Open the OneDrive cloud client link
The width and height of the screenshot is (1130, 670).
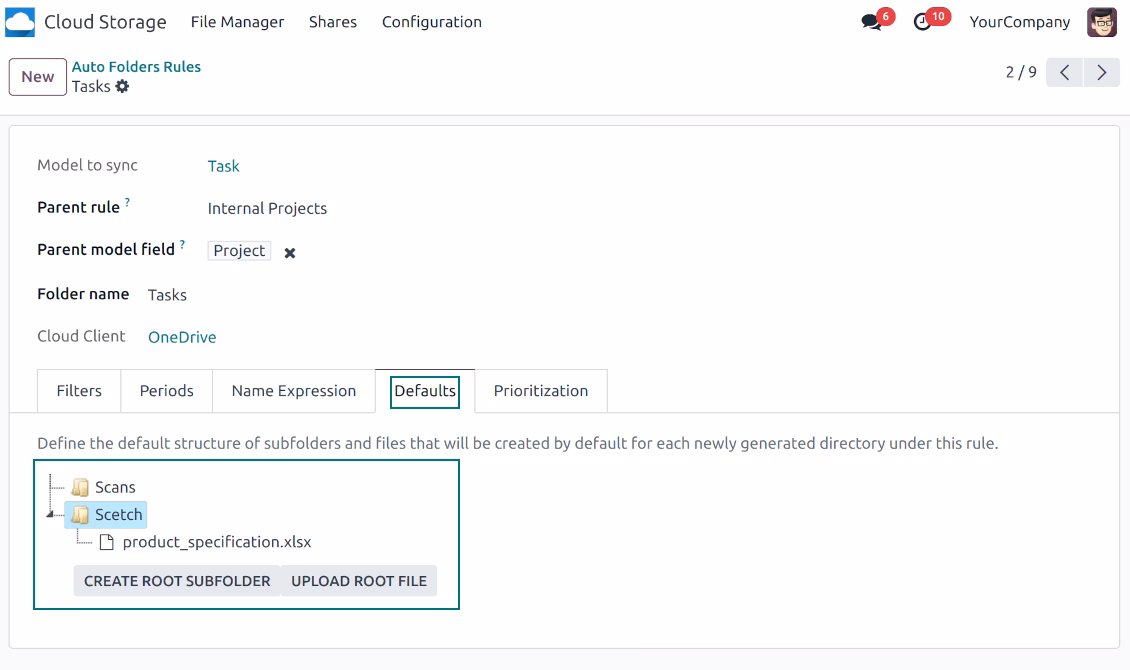click(x=182, y=337)
